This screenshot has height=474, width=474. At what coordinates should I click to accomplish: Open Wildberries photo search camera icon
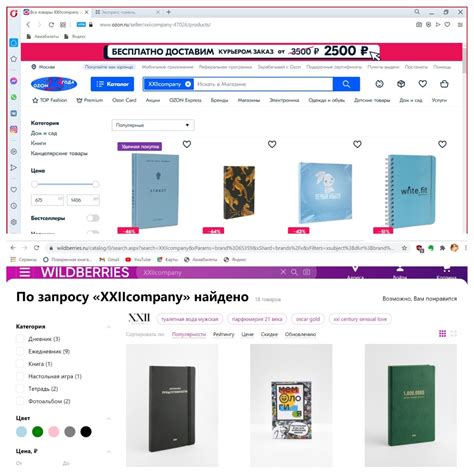pos(306,272)
